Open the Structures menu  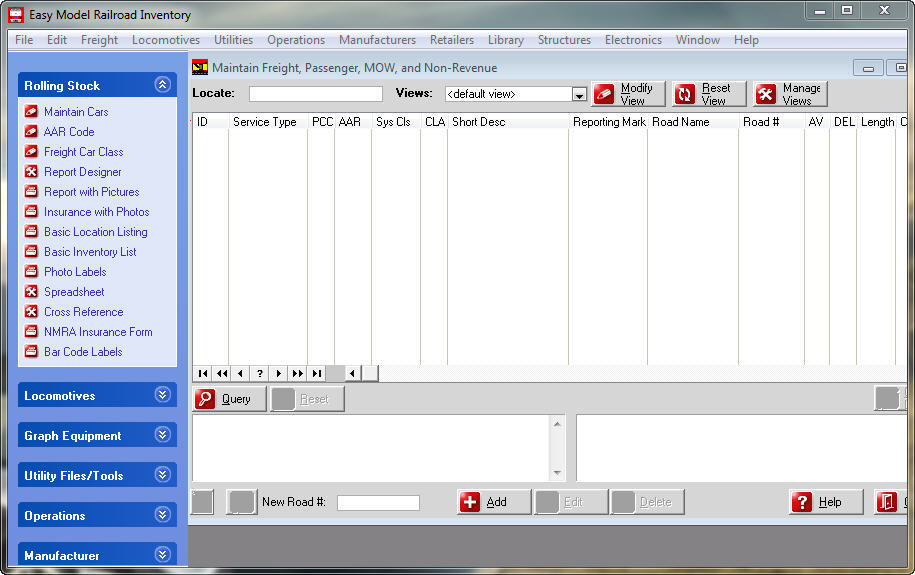[564, 40]
